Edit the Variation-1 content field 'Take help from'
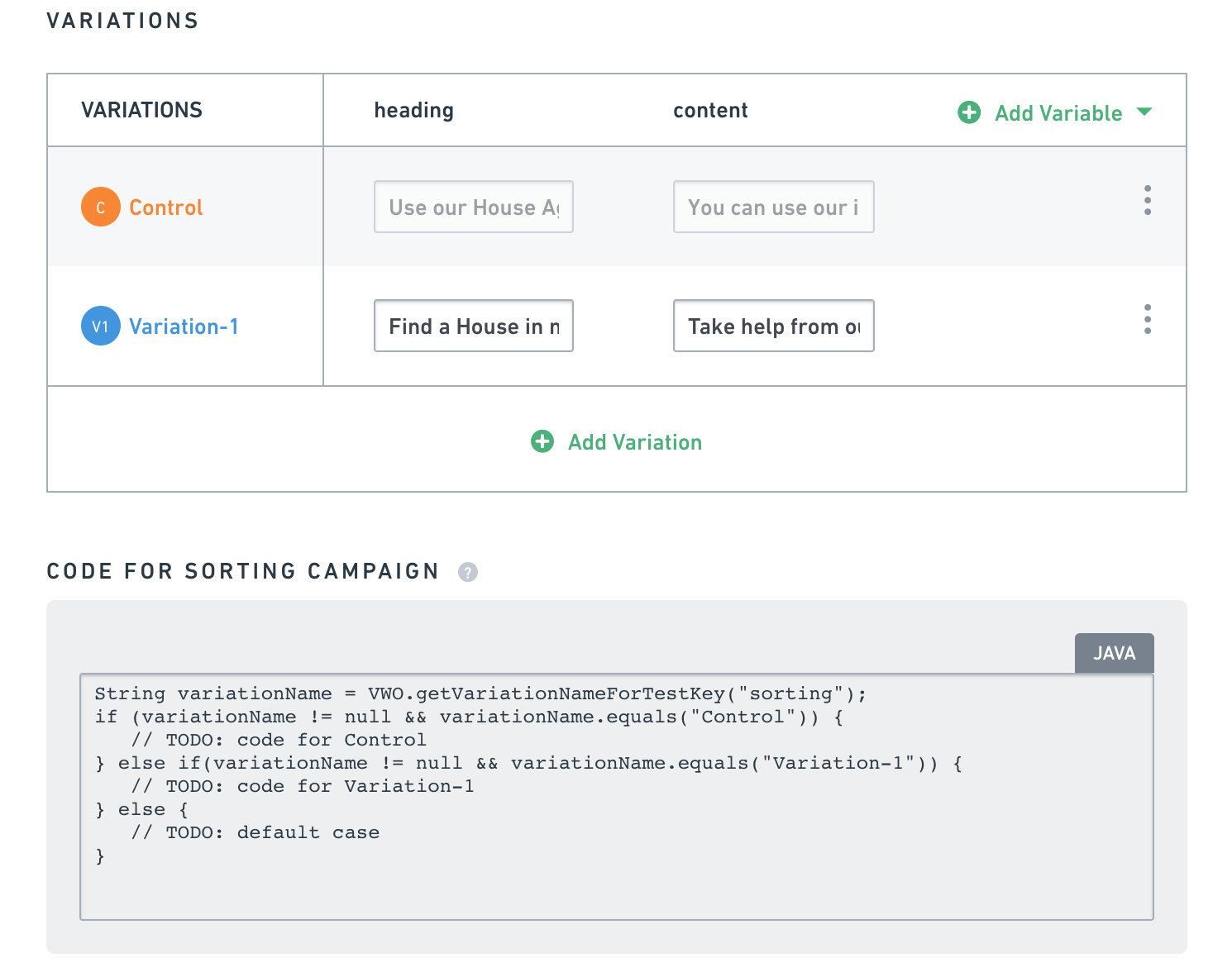This screenshot has width=1232, height=977. (x=774, y=326)
